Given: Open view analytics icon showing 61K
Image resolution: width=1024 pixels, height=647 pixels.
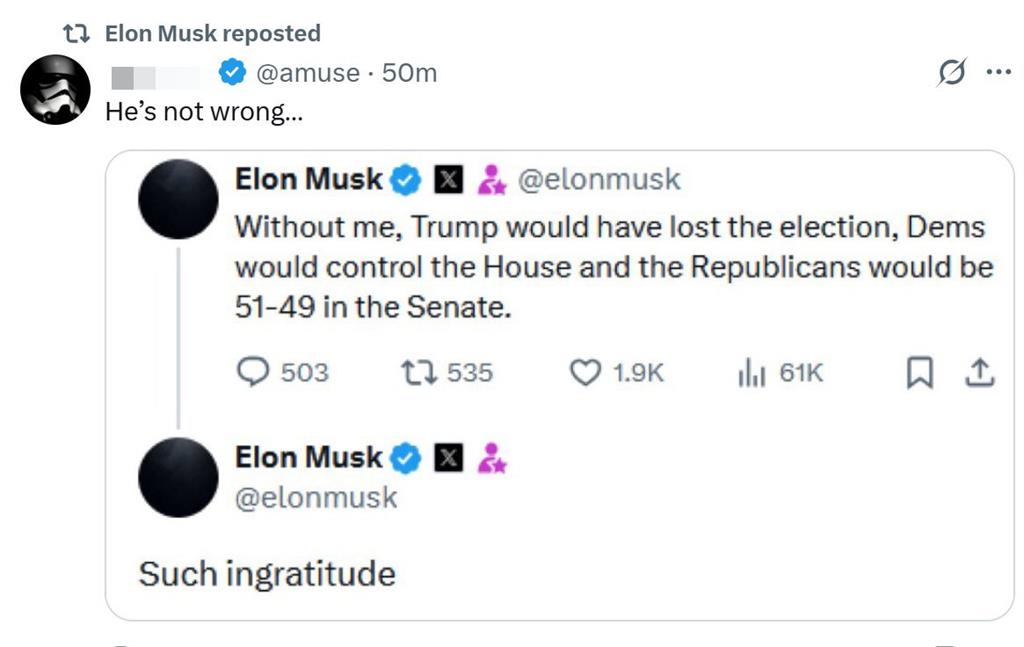Looking at the screenshot, I should 751,373.
